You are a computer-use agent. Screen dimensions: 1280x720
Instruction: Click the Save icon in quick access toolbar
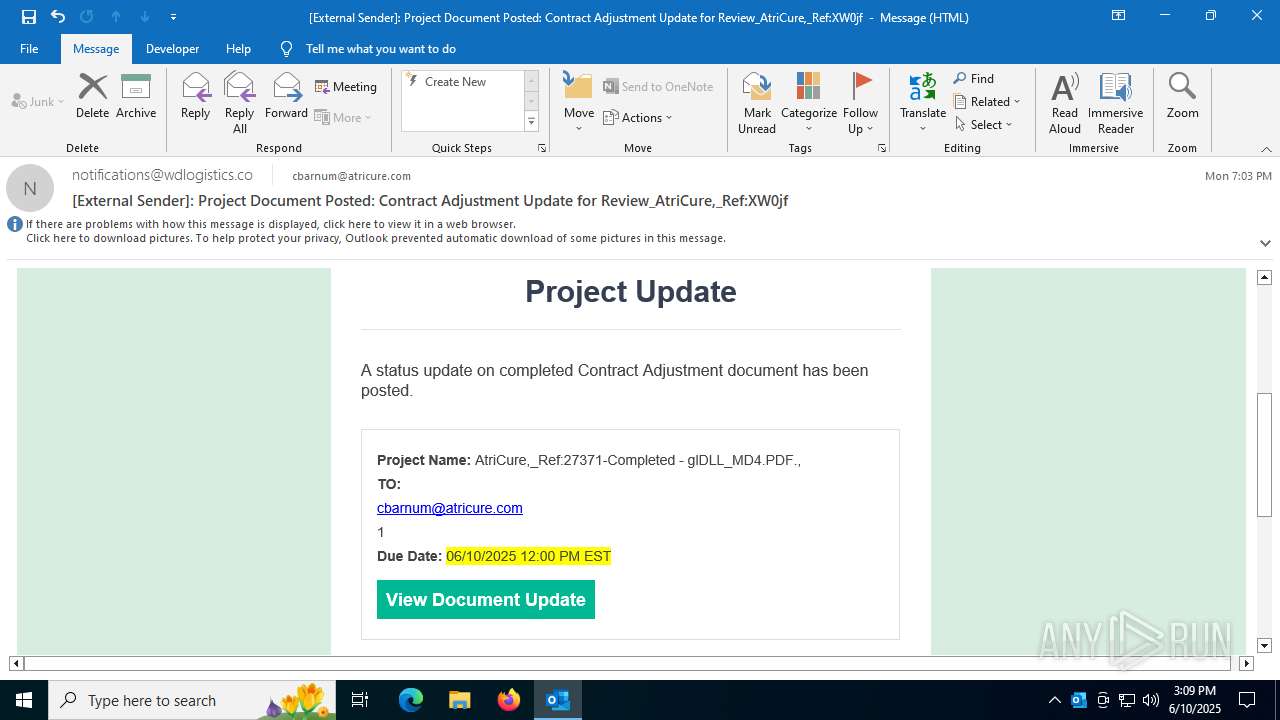[29, 16]
